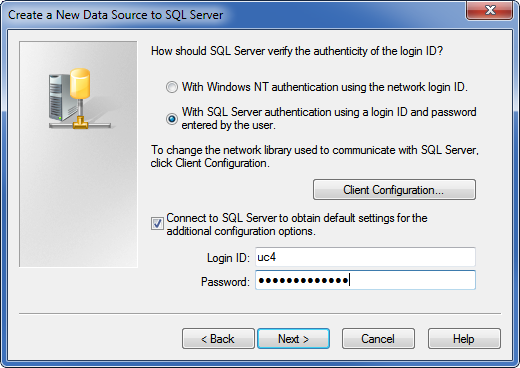
Task: Click the dialog title bar text
Action: (x=115, y=15)
